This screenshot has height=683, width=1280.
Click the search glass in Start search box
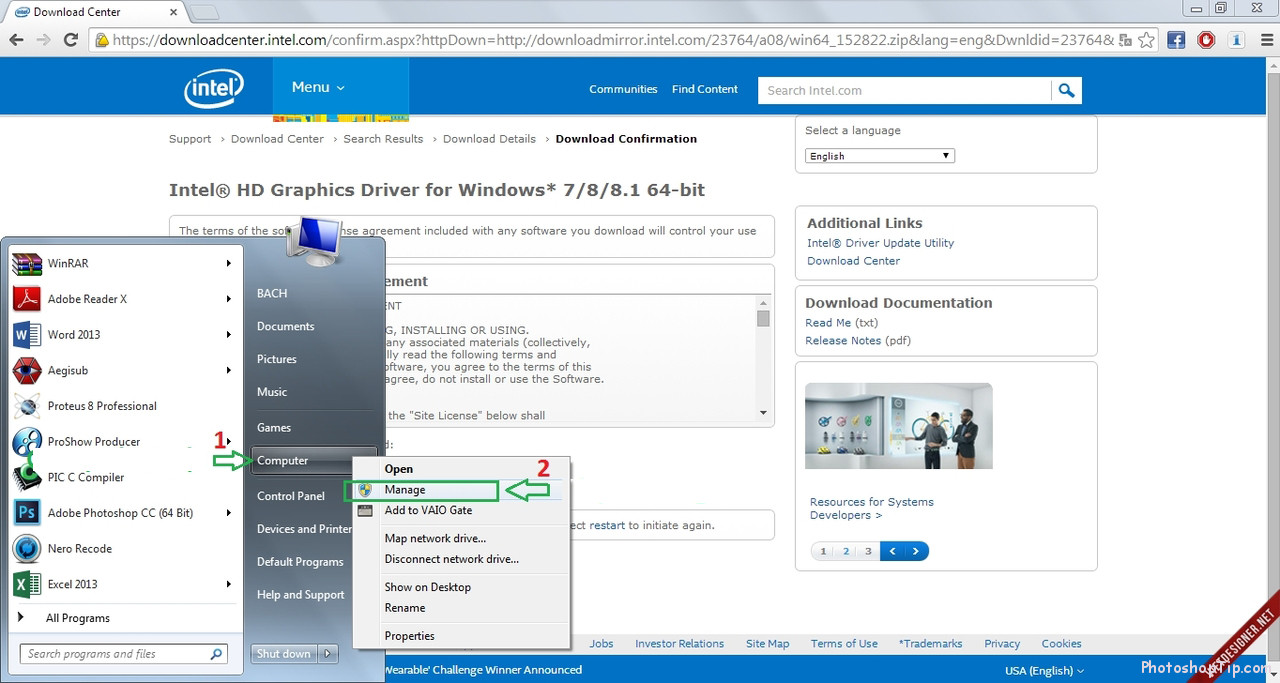tap(216, 654)
